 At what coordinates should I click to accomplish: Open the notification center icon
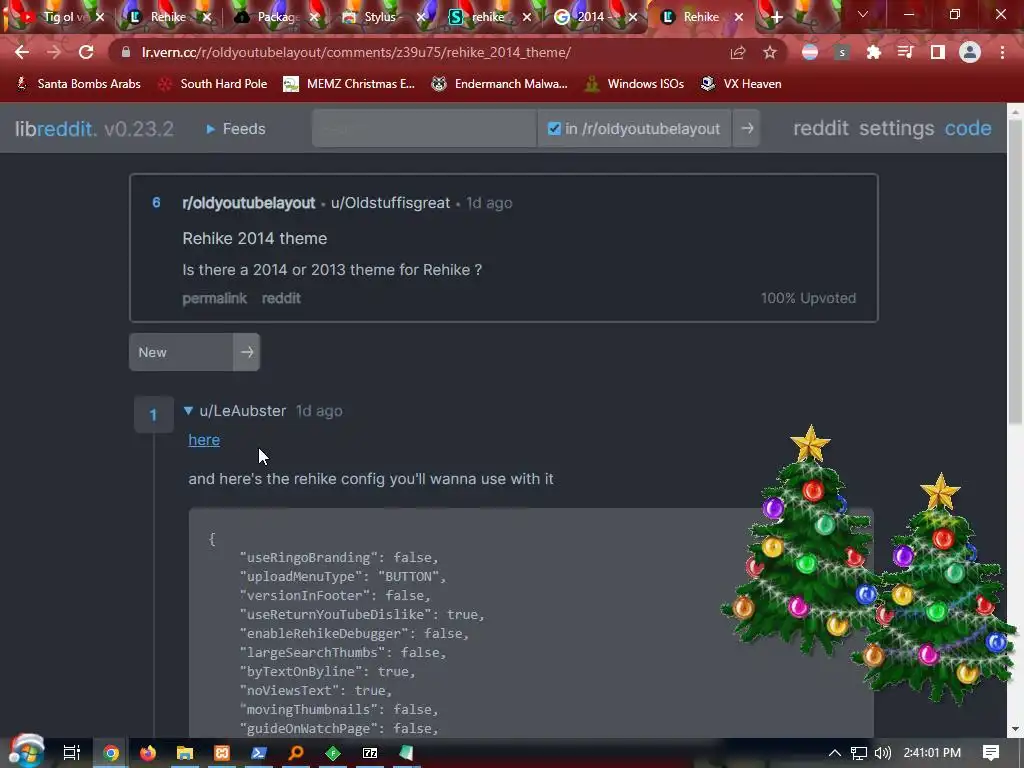click(x=991, y=753)
